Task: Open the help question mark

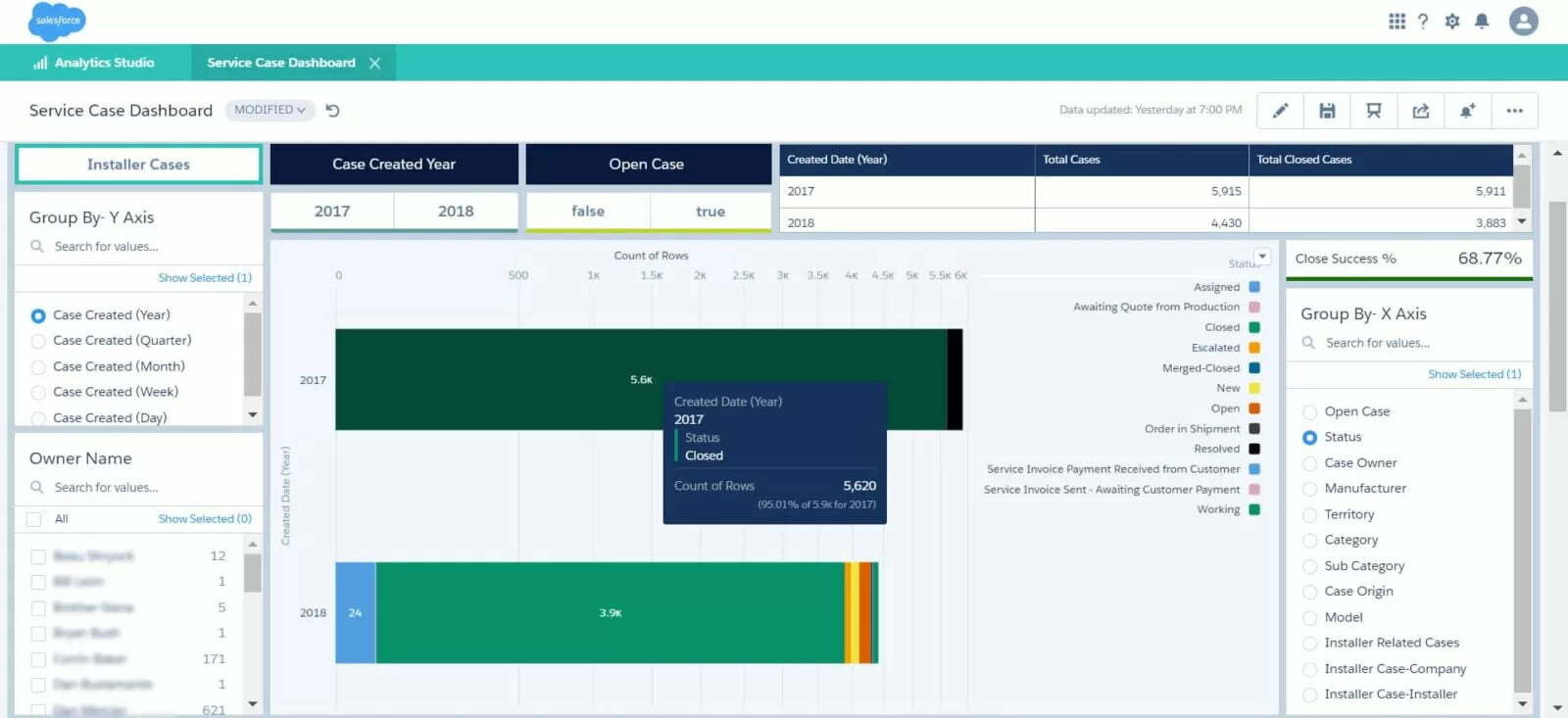Action: click(x=1423, y=21)
